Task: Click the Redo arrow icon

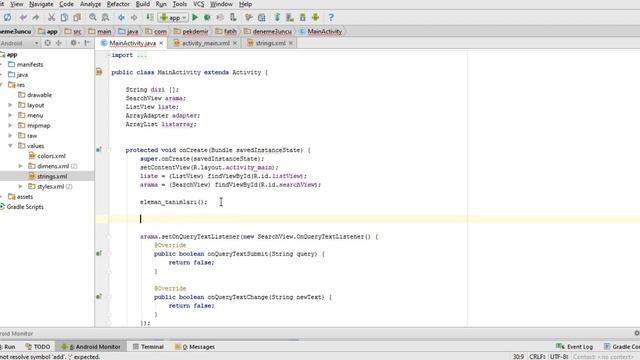Action: [x=36, y=18]
